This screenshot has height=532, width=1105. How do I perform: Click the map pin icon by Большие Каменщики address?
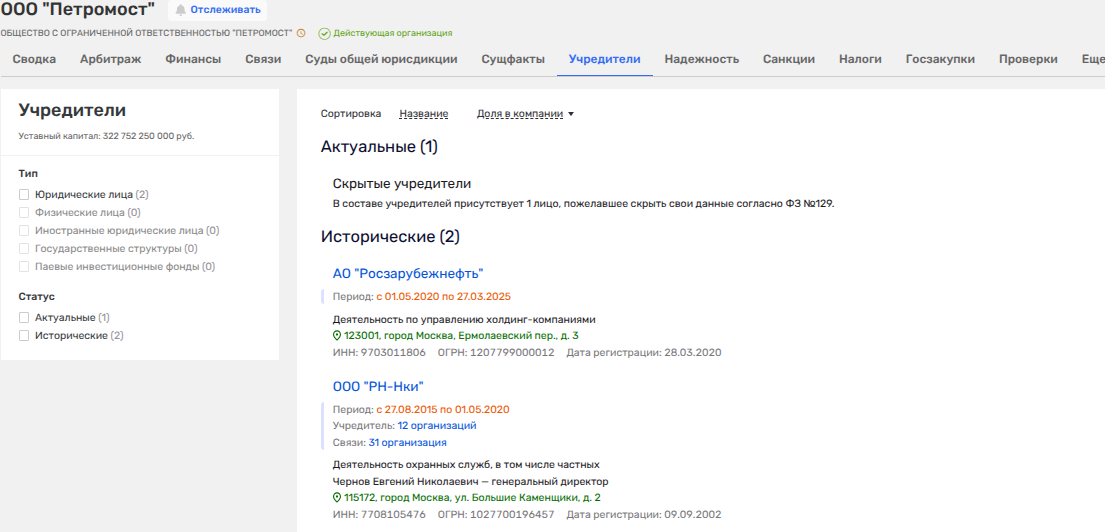click(x=337, y=497)
